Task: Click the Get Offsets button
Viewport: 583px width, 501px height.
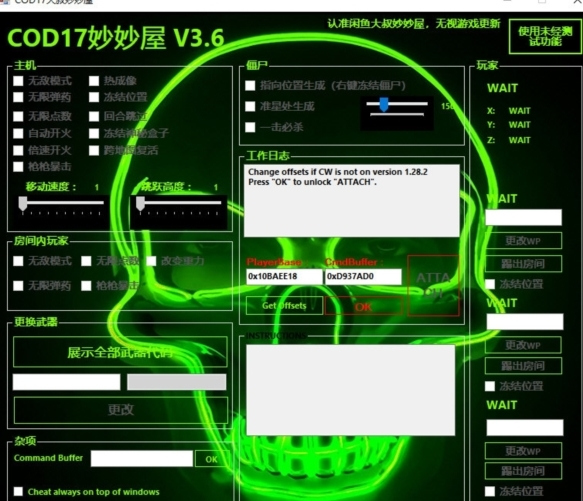Action: click(x=284, y=306)
